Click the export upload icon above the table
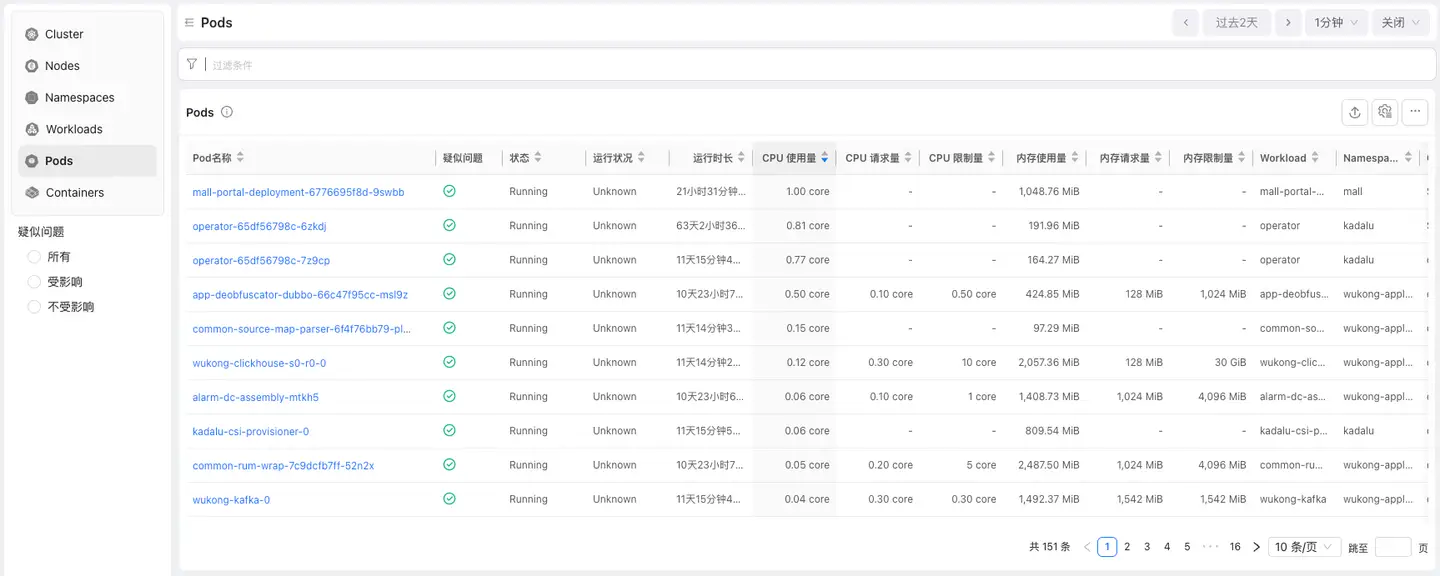The height and width of the screenshot is (576, 1440). tap(1354, 113)
